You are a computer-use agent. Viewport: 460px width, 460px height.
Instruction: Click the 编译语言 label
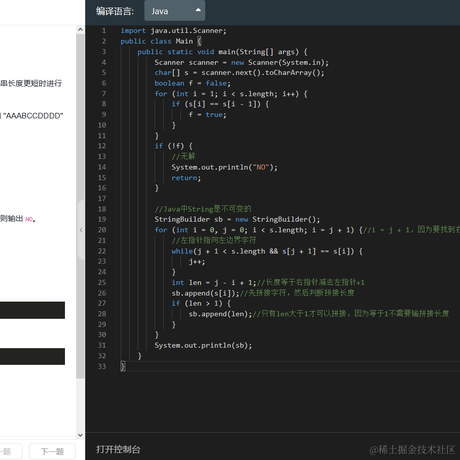click(115, 11)
